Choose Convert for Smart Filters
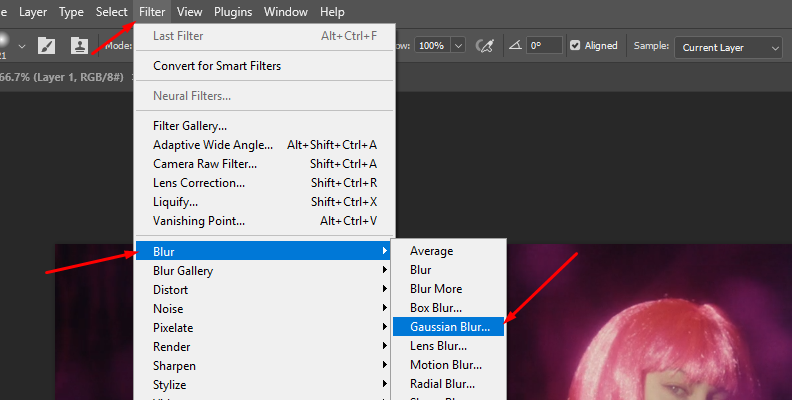The height and width of the screenshot is (400, 792). tap(265, 66)
